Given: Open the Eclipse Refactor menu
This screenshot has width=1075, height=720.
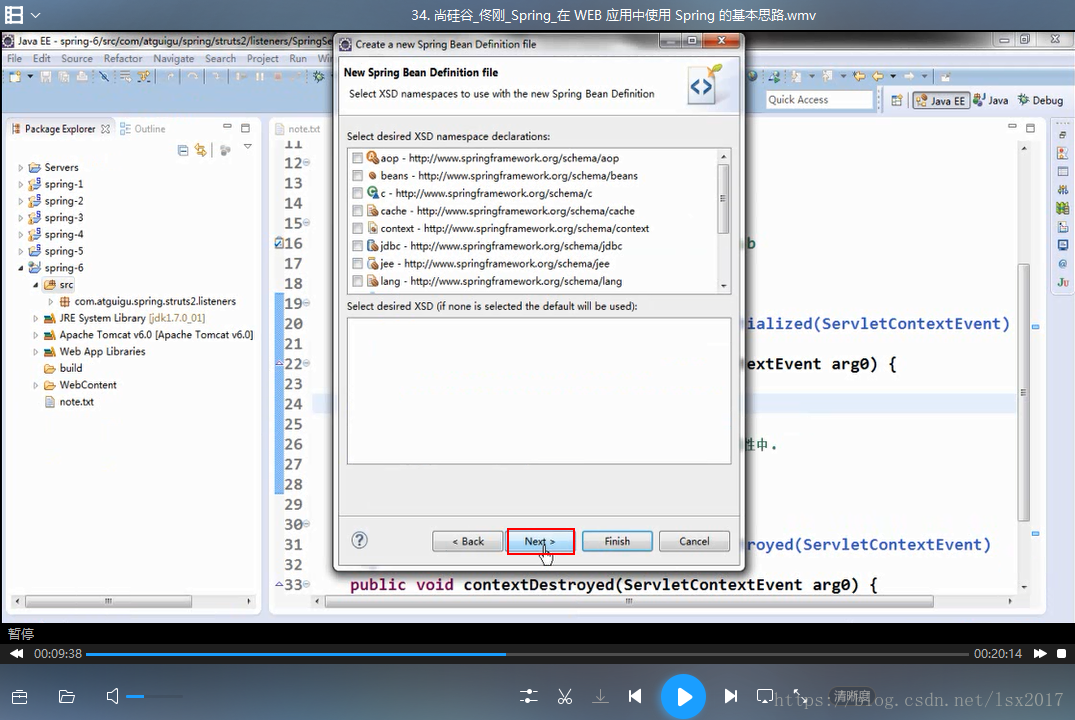Looking at the screenshot, I should click(x=123, y=59).
